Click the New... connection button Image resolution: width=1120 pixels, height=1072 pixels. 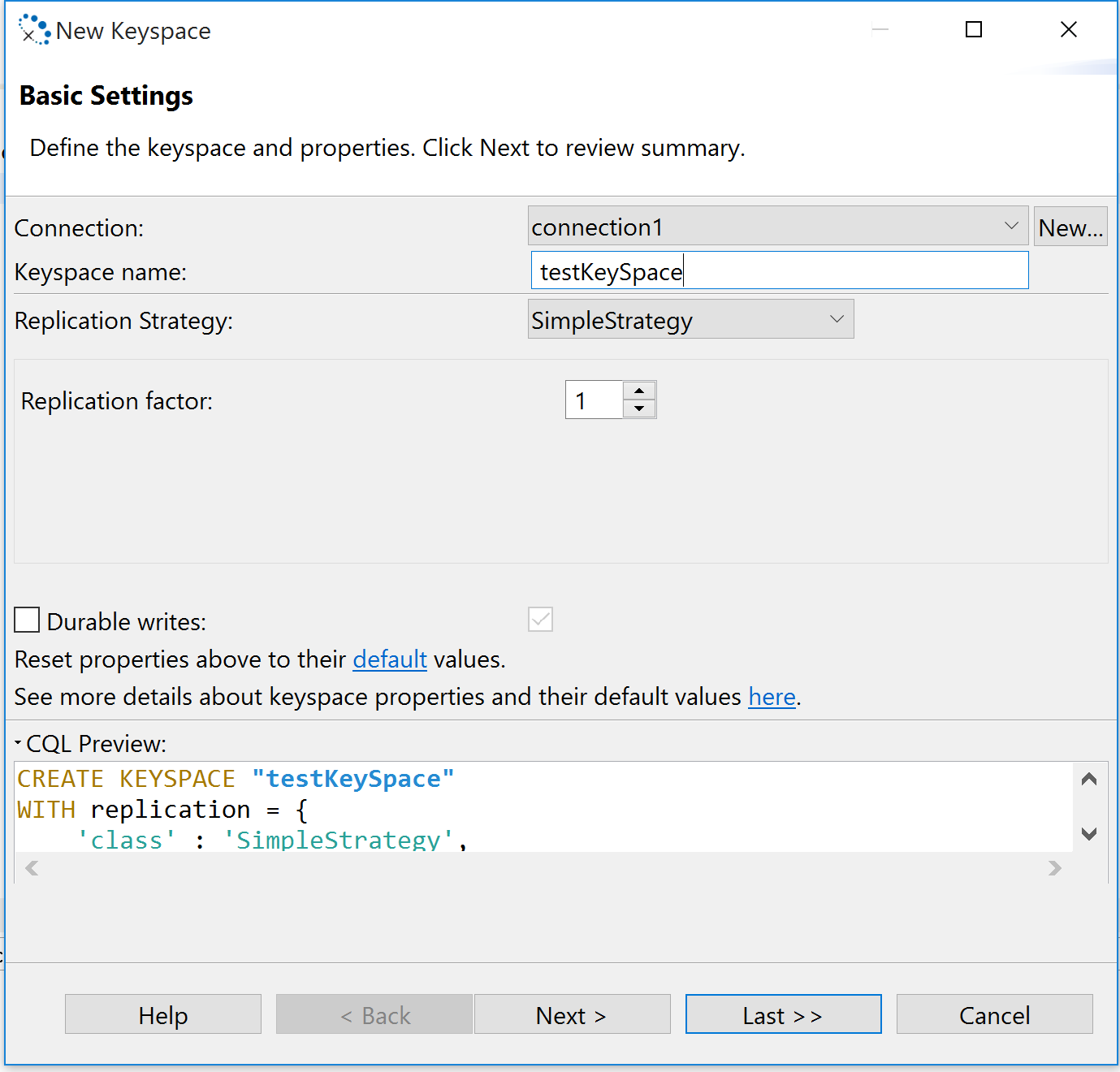point(1070,227)
